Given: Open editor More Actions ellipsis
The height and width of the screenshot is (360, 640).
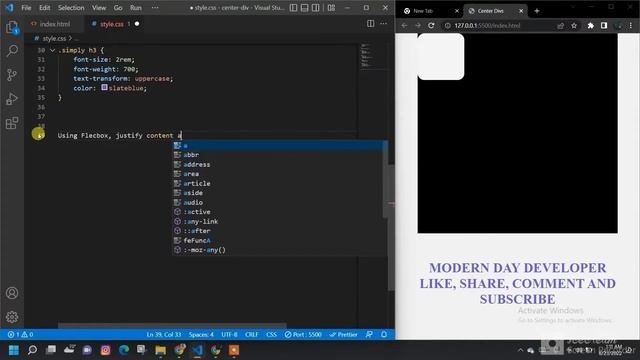Looking at the screenshot, I should click(383, 24).
